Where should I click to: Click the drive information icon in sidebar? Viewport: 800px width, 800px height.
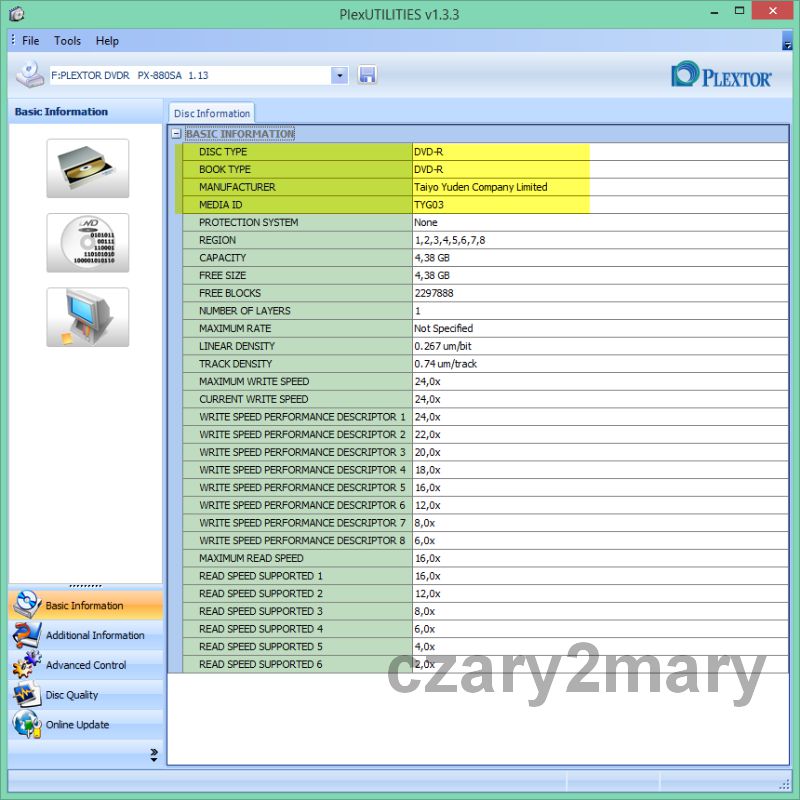88,168
